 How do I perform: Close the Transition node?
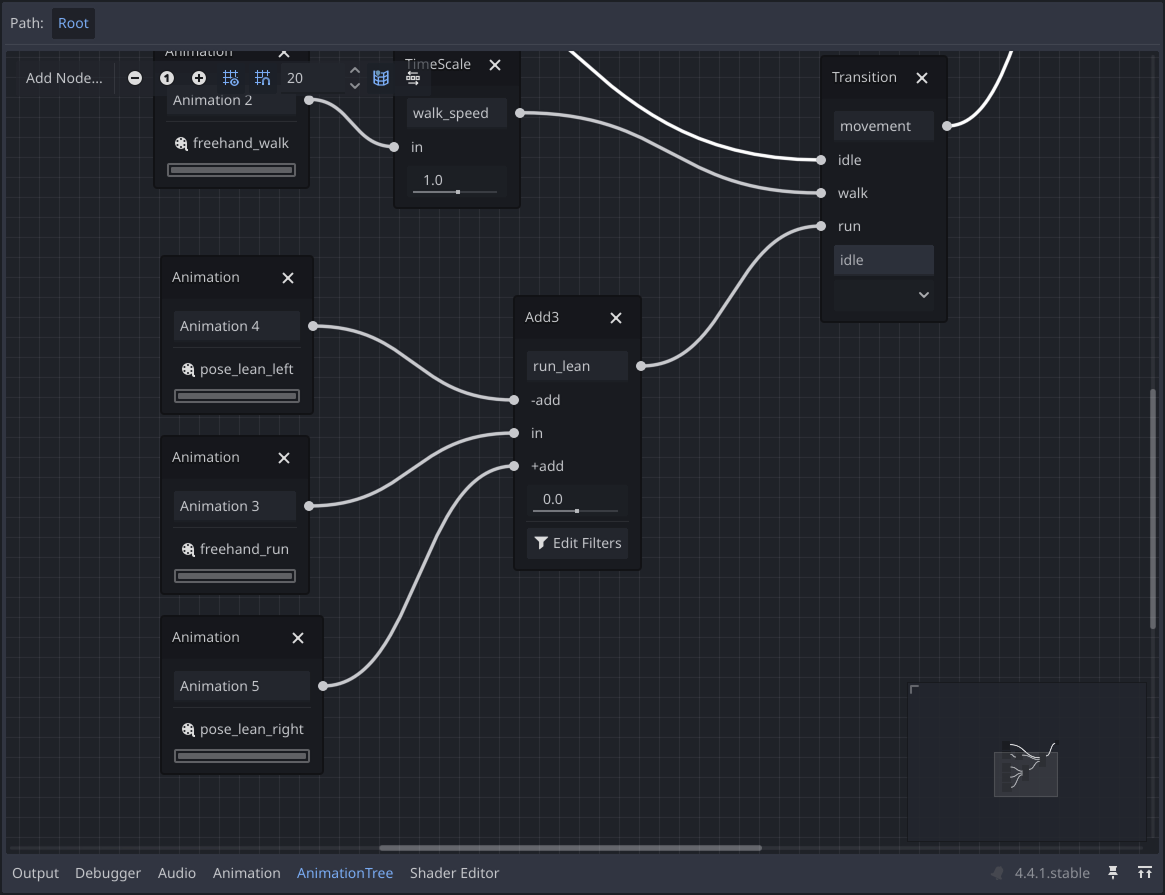click(x=922, y=78)
